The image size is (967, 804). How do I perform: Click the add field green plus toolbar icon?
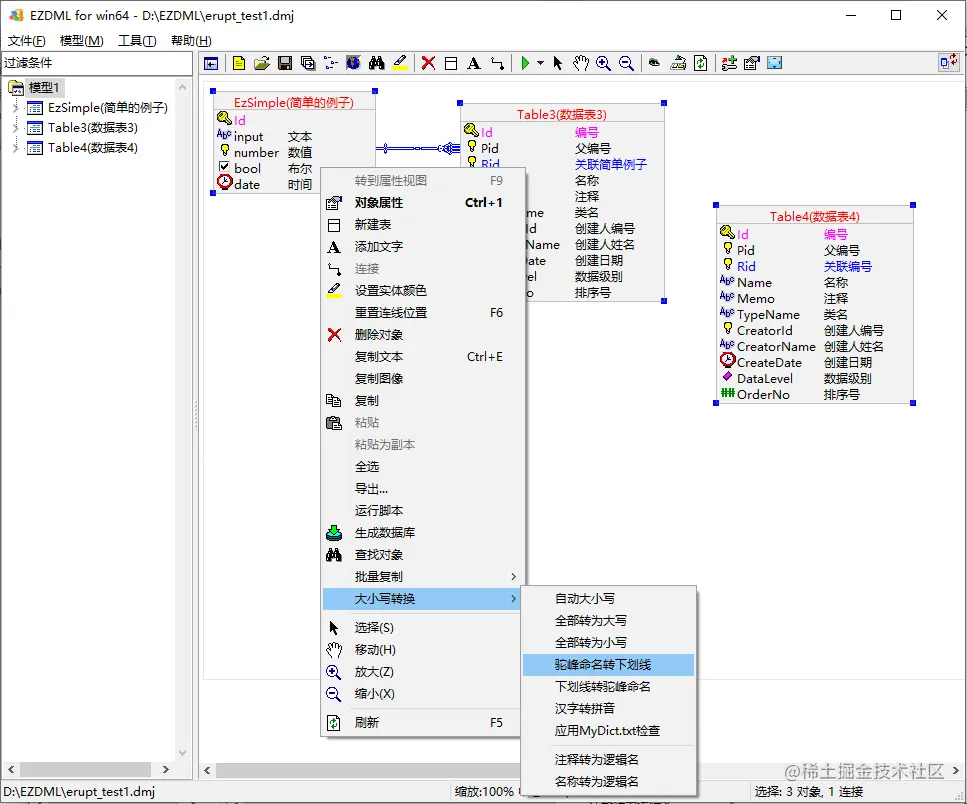tap(729, 63)
